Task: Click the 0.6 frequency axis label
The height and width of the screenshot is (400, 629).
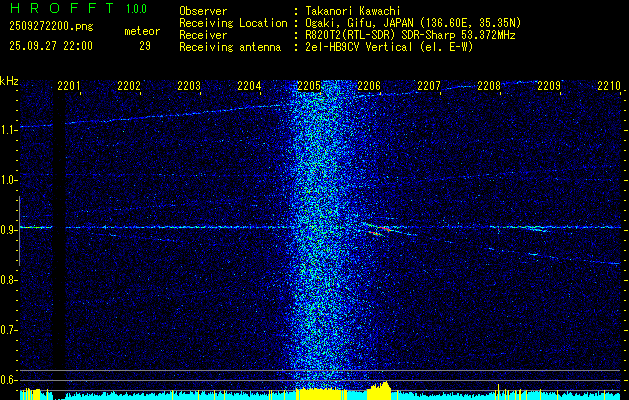Action: pos(8,380)
